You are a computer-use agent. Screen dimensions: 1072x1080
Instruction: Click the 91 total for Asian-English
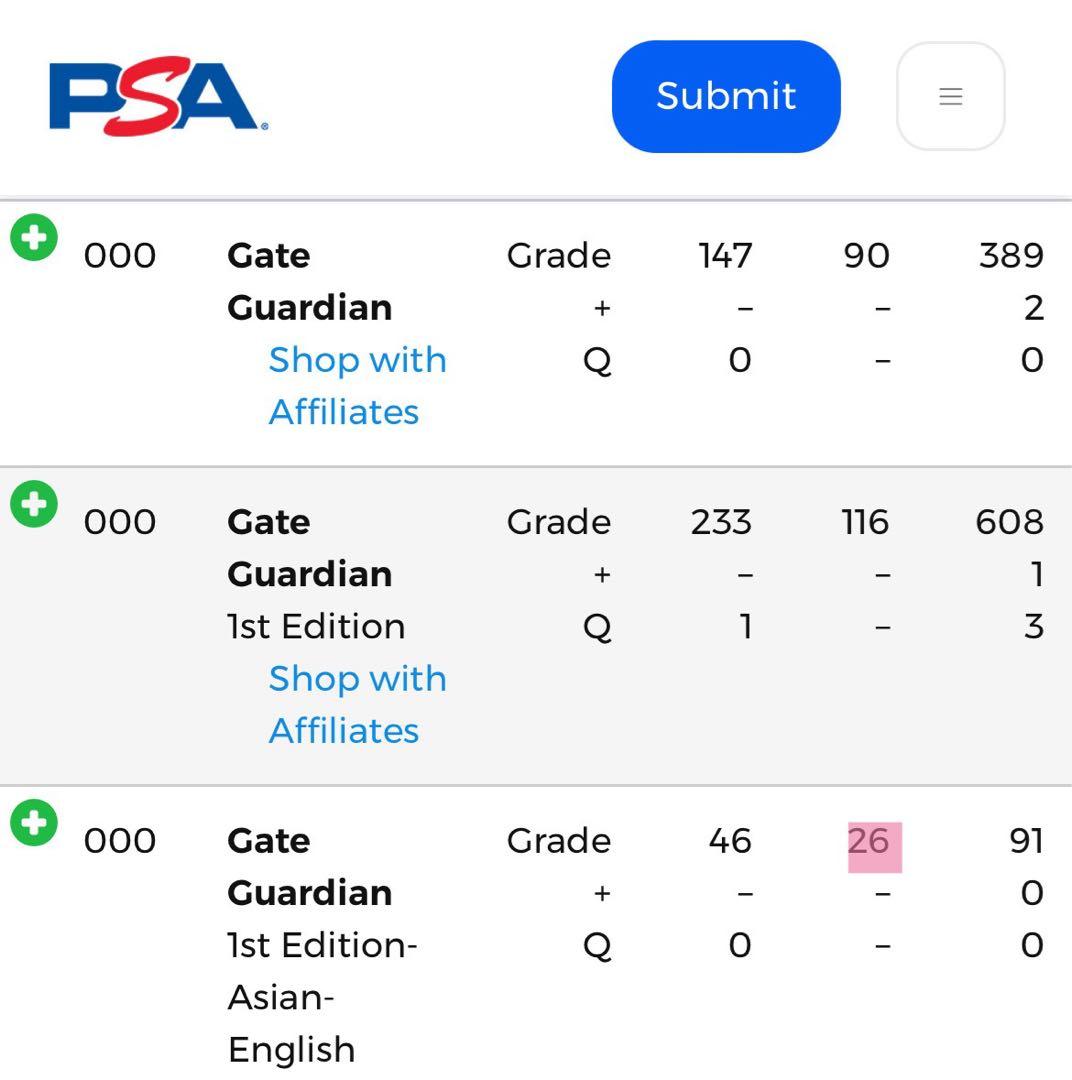(1026, 841)
